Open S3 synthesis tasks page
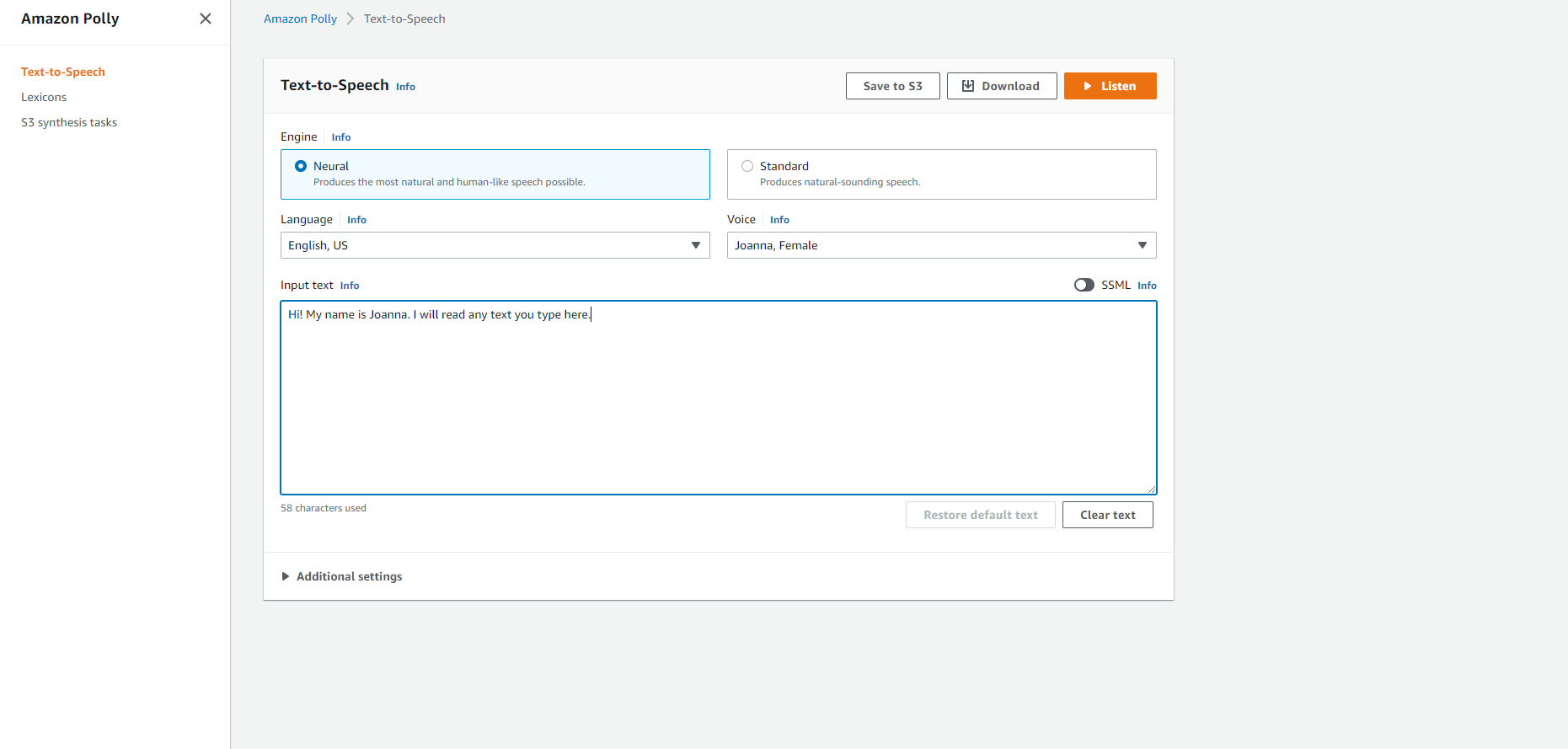Image resolution: width=1568 pixels, height=749 pixels. coord(69,123)
